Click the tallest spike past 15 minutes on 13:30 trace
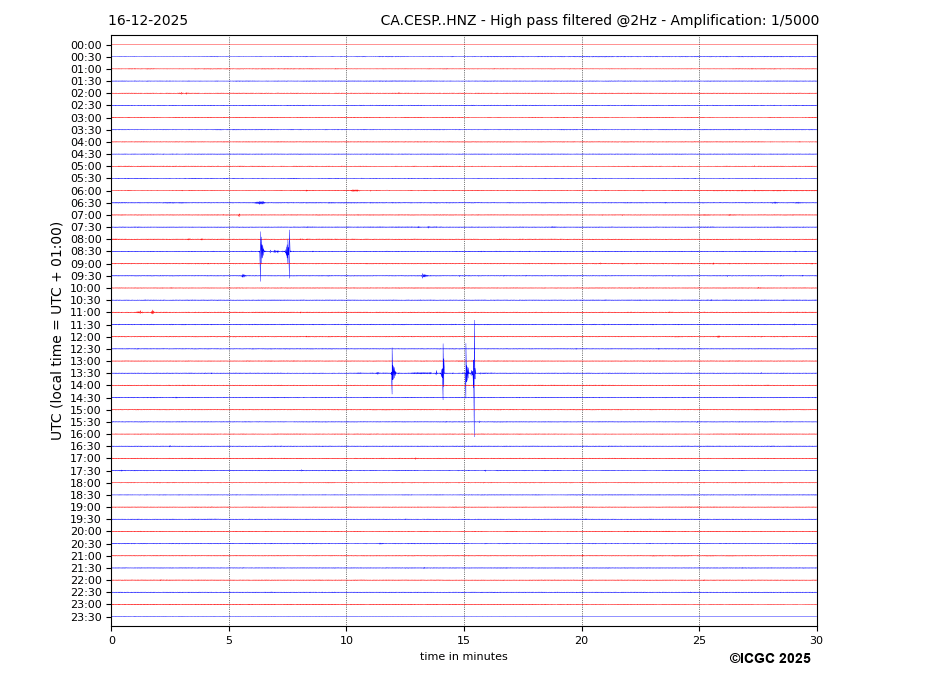 click(474, 373)
